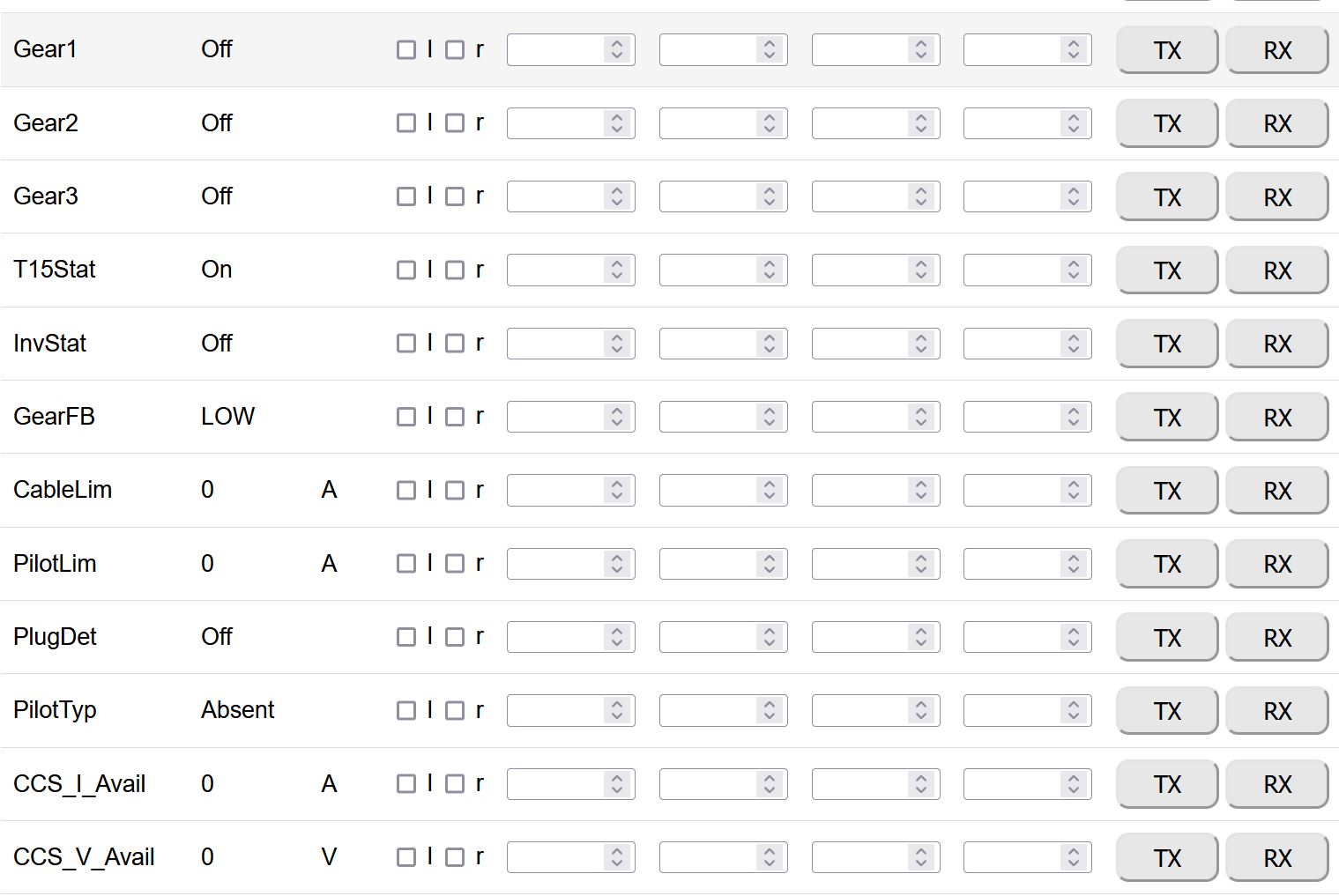Viewport: 1339px width, 896px height.
Task: Click the TX button for Gear2
Action: pyautogui.click(x=1167, y=123)
